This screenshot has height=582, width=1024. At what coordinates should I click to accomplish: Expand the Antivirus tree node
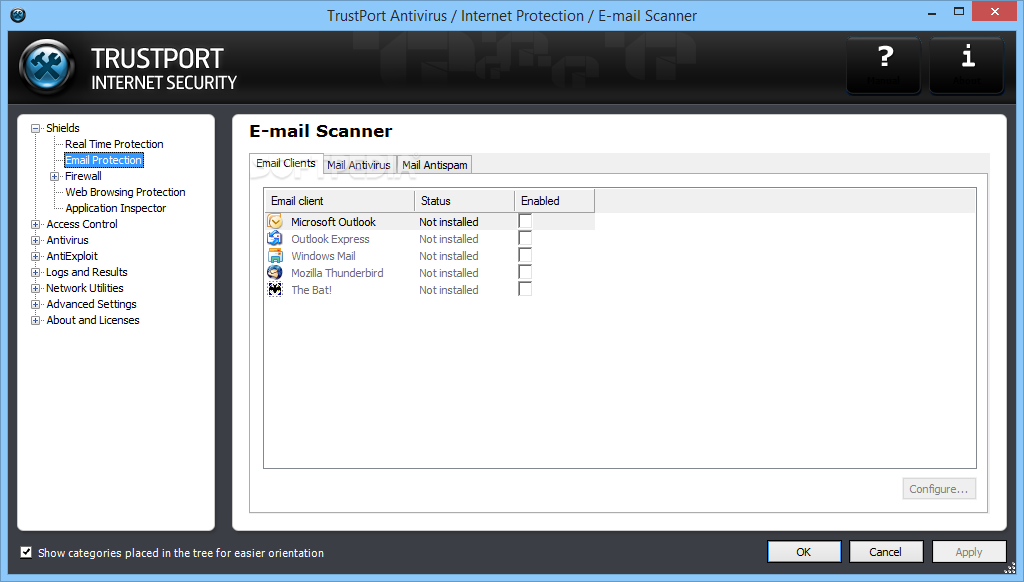(x=36, y=240)
